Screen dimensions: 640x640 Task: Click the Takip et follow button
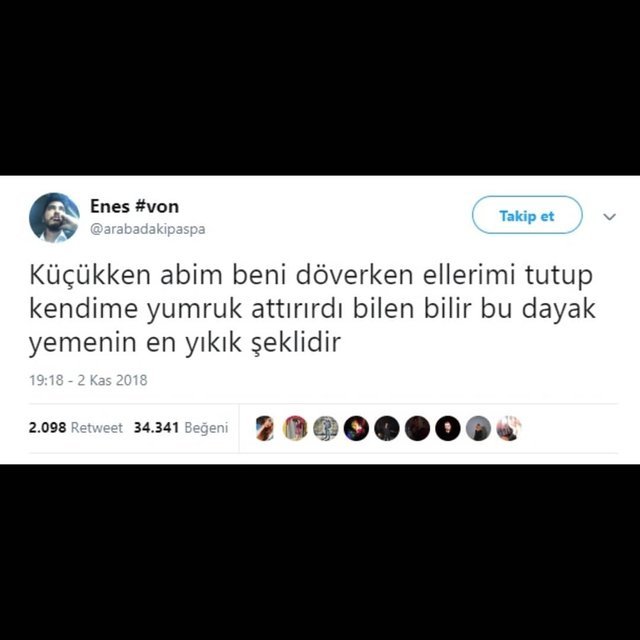point(527,215)
